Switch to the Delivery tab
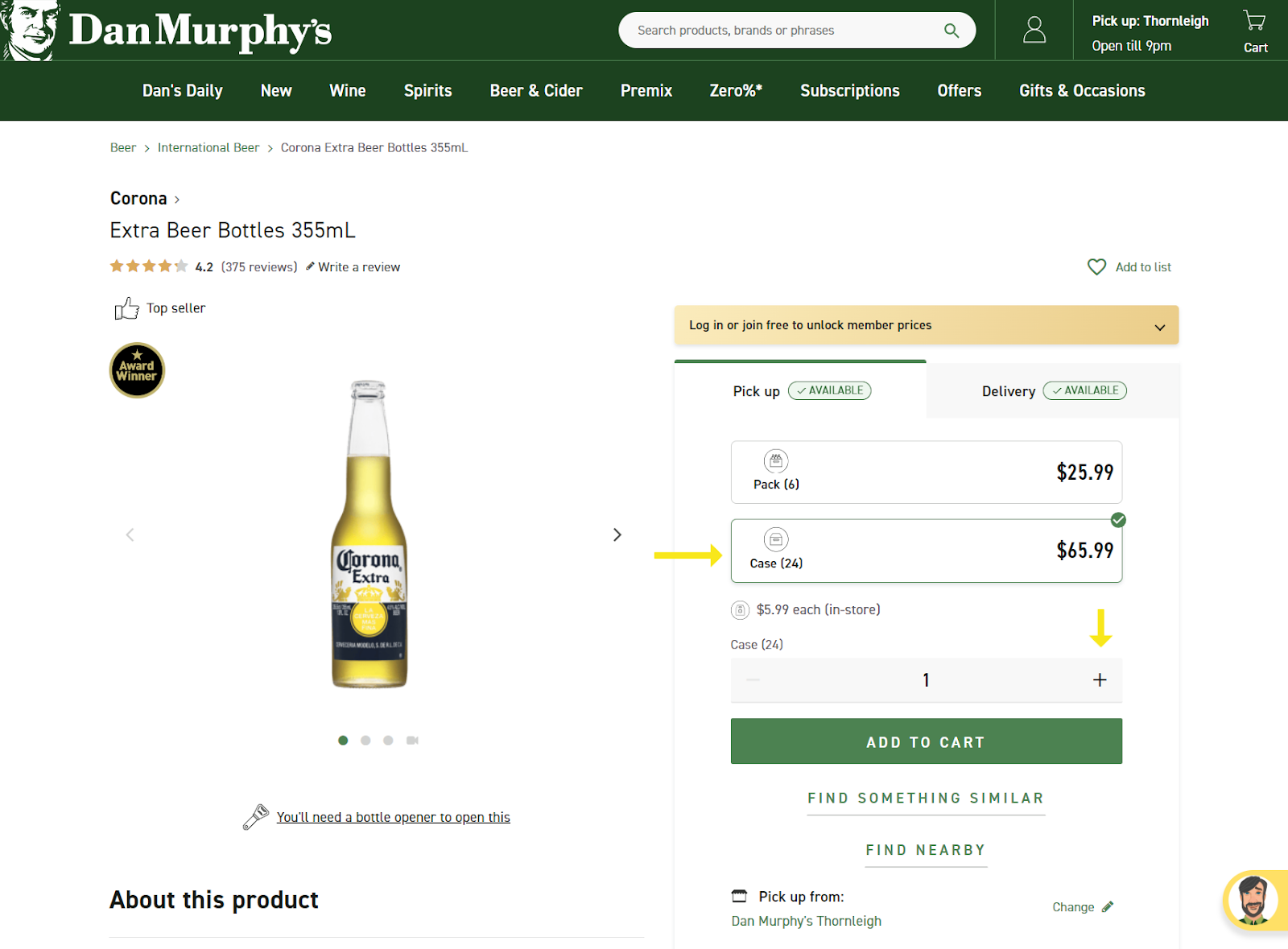 pos(1052,391)
